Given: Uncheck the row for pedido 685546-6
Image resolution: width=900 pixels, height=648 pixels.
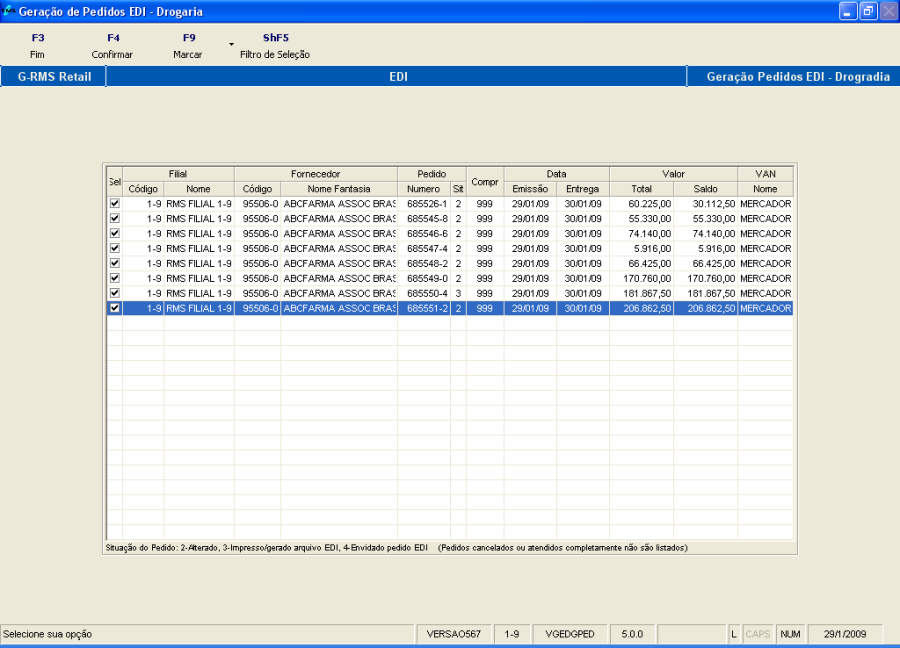Looking at the screenshot, I should pyautogui.click(x=115, y=233).
